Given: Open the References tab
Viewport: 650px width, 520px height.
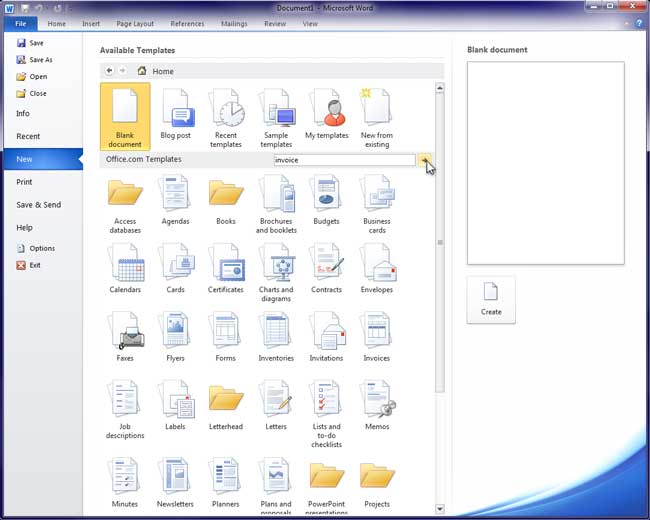Looking at the screenshot, I should tap(187, 24).
